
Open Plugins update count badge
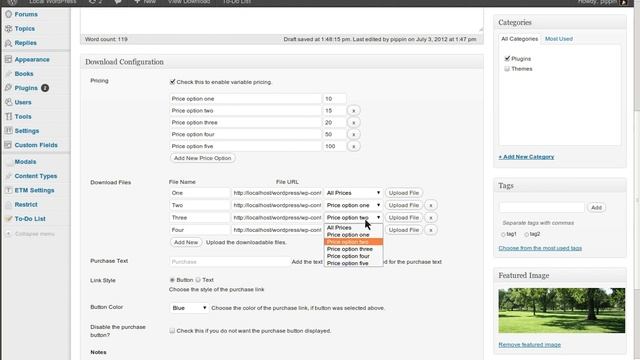point(45,88)
